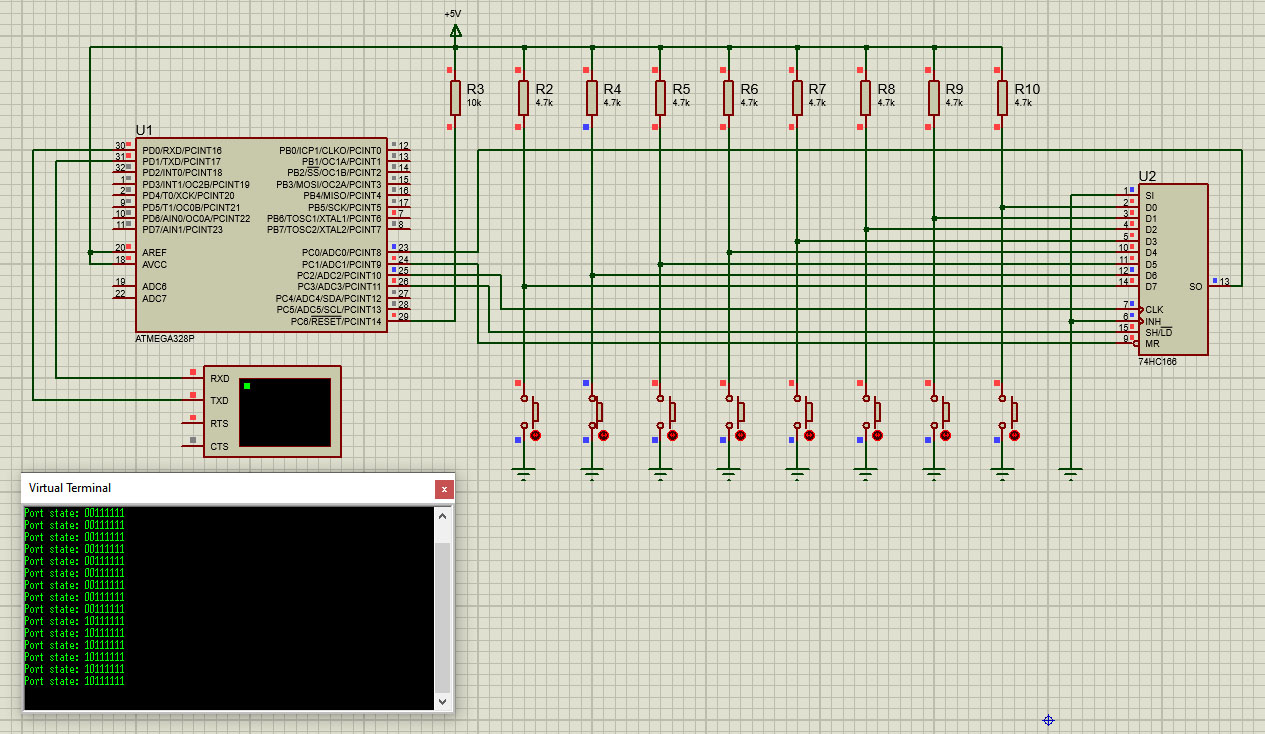Toggle the red latch of the push button under R2

coord(535,436)
